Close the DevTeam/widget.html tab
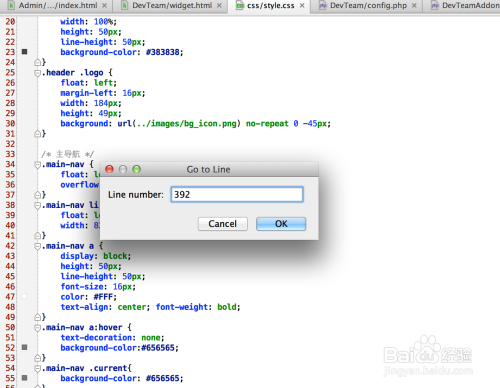Image resolution: width=500 pixels, height=388 pixels. click(x=219, y=6)
